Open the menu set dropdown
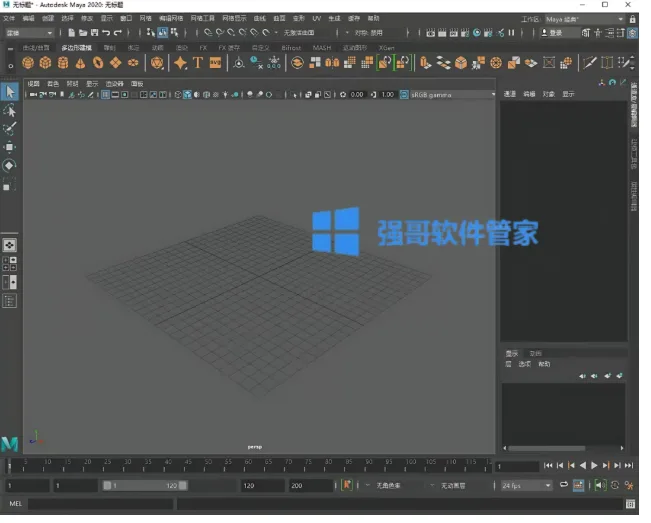 [x=29, y=33]
